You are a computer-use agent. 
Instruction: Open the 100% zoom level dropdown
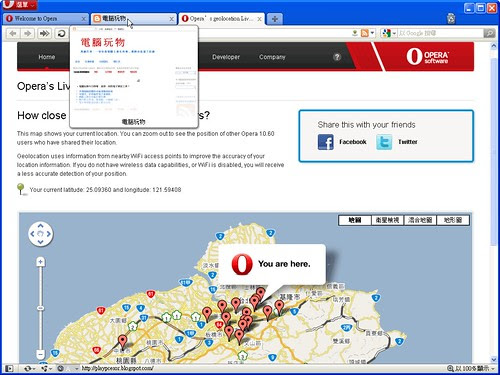tap(471, 368)
